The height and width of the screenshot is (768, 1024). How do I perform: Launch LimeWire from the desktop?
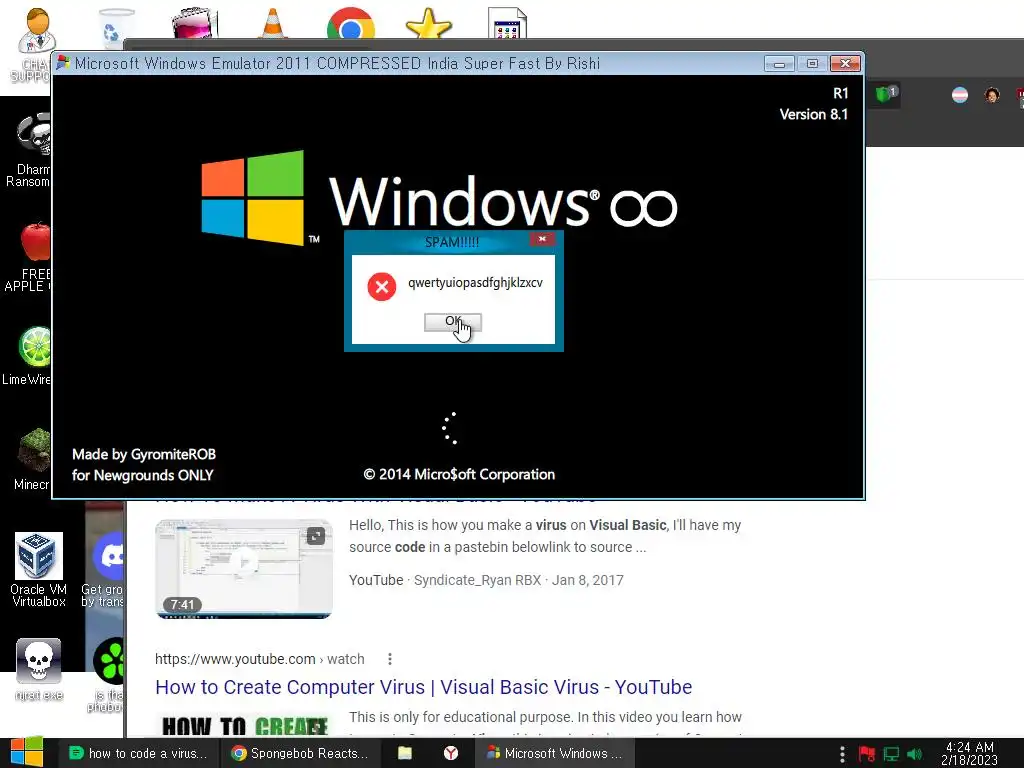[29, 356]
